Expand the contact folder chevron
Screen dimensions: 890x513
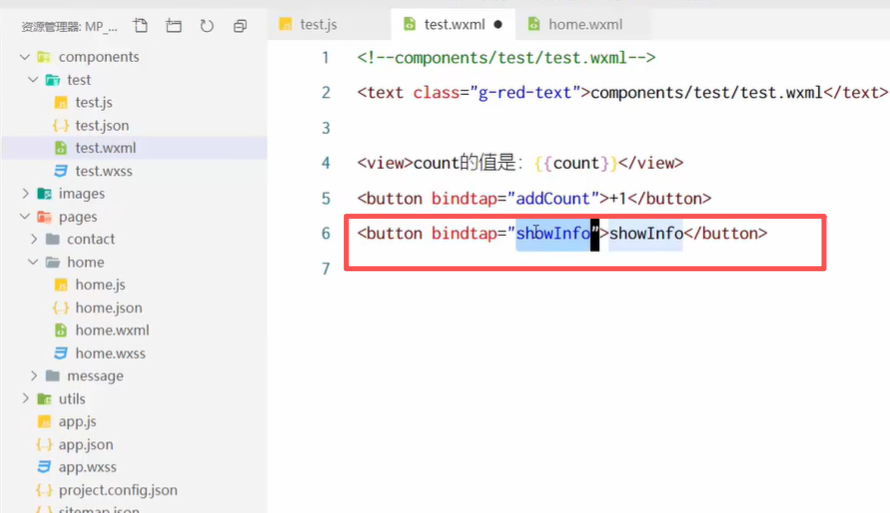[34, 239]
